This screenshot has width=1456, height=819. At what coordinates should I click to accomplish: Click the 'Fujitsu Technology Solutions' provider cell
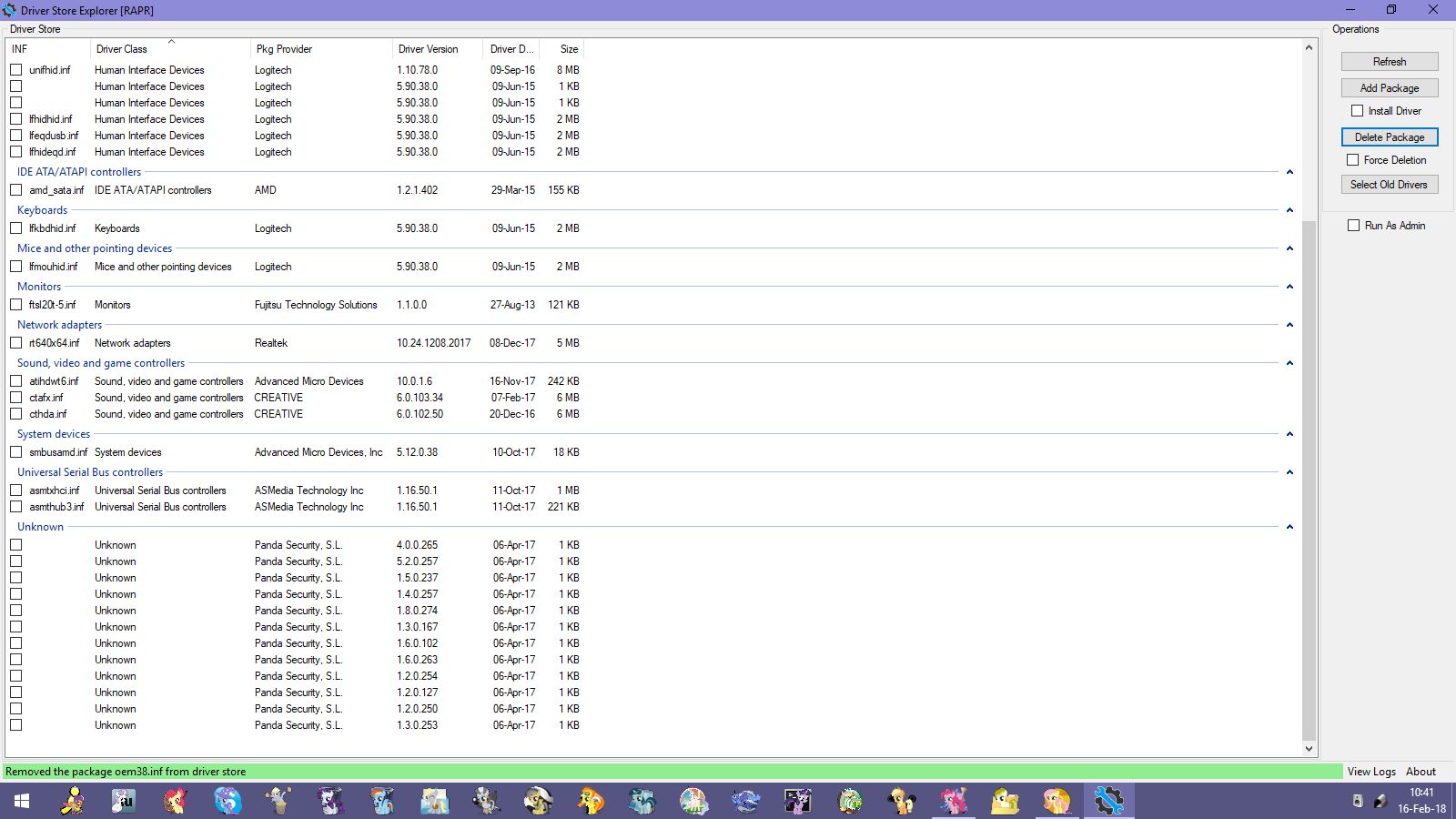[316, 305]
